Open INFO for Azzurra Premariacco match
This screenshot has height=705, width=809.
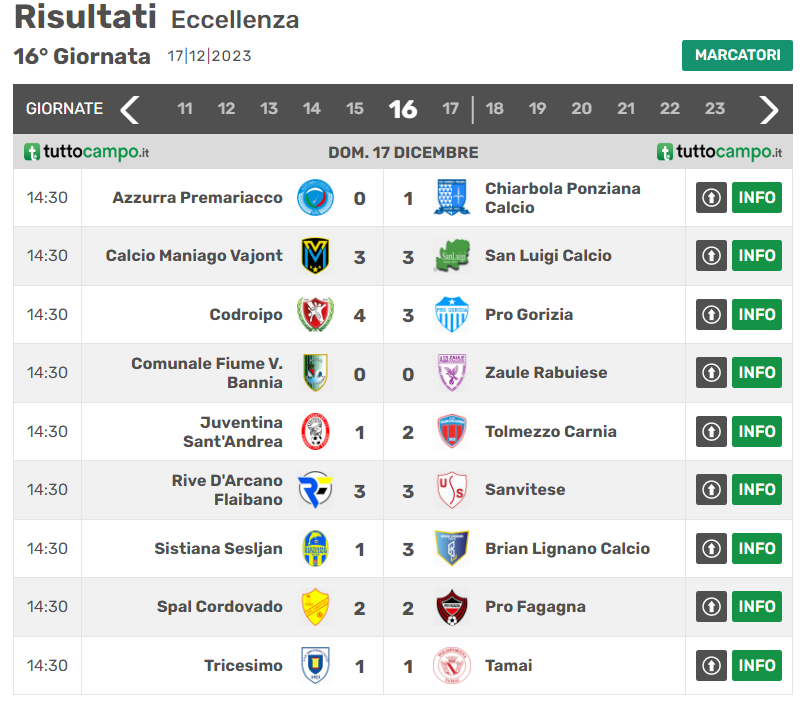pyautogui.click(x=757, y=197)
